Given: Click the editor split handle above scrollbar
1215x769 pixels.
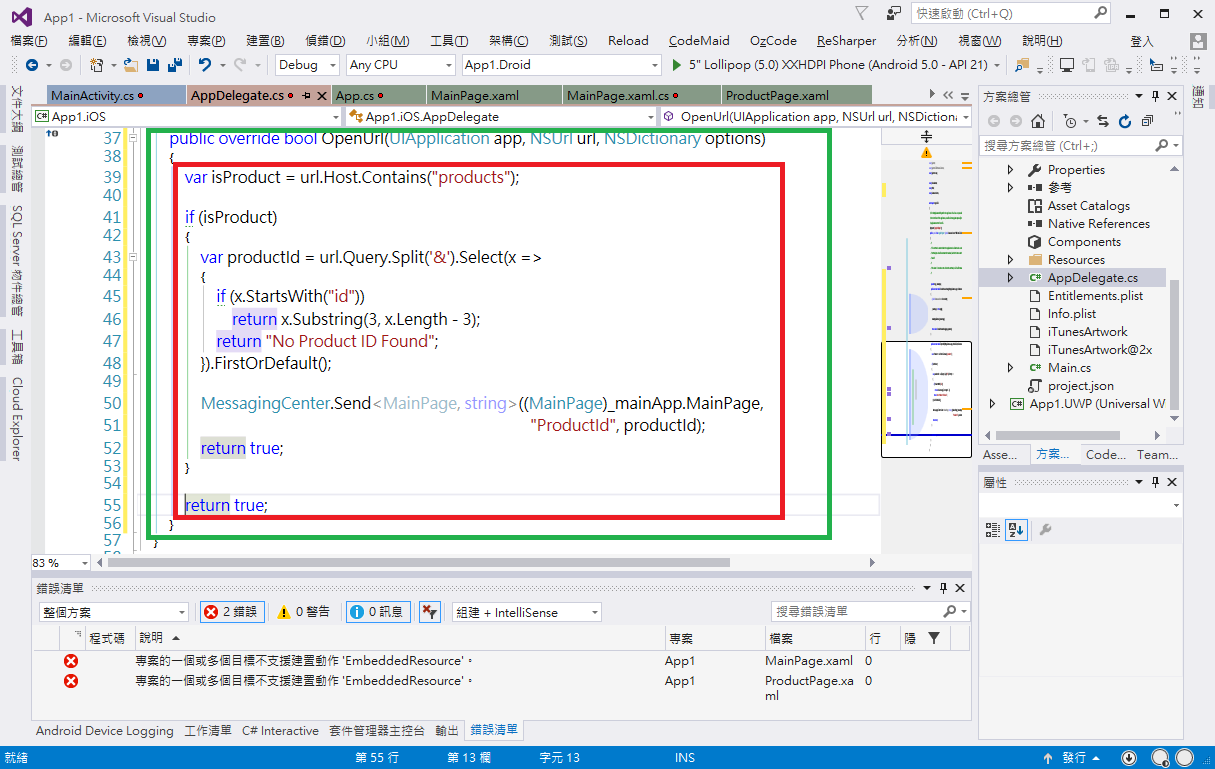Looking at the screenshot, I should 927,136.
